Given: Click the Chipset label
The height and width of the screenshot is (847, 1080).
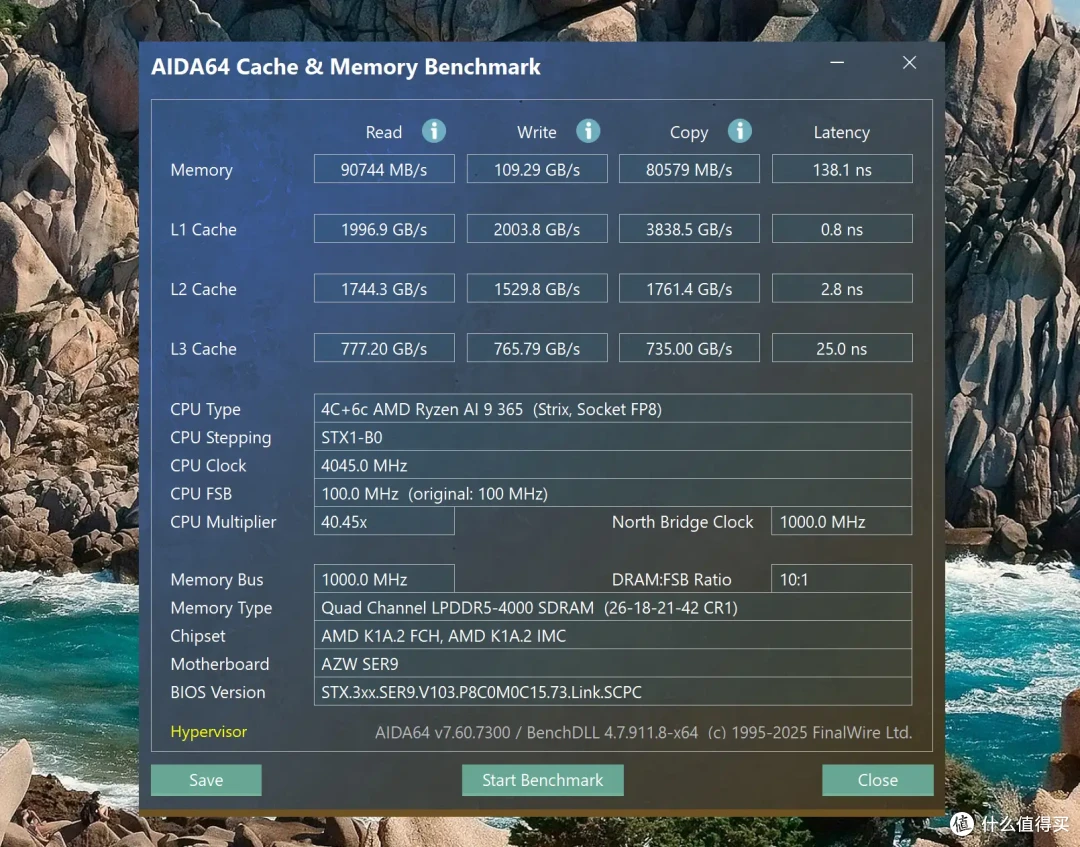Looking at the screenshot, I should 198,636.
